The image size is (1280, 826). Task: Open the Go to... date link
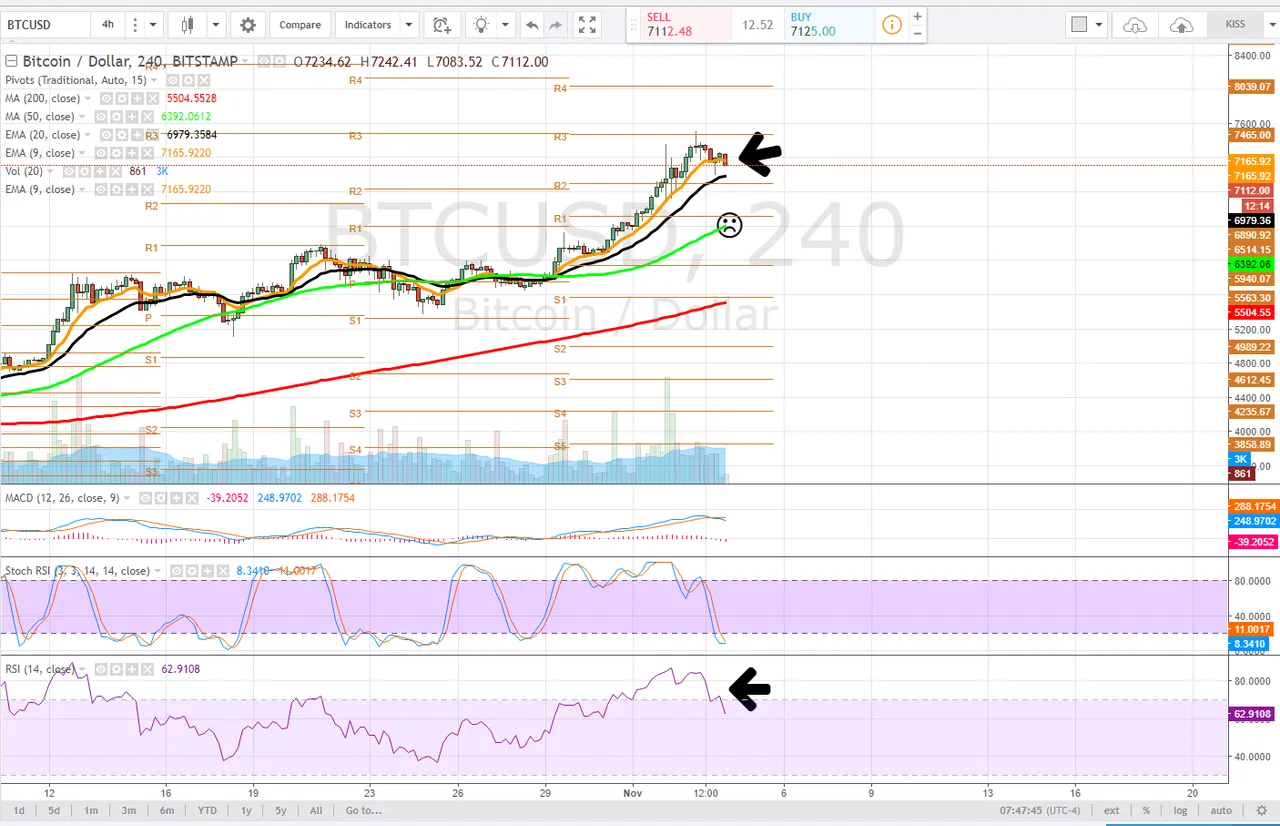click(x=364, y=810)
